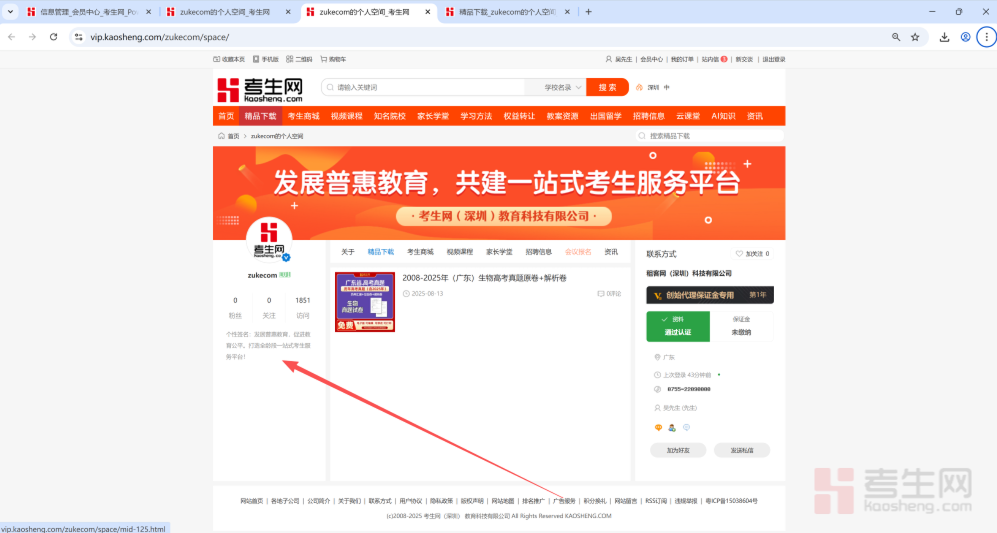Expand the 学校名录 search category dropdown

(x=563, y=87)
